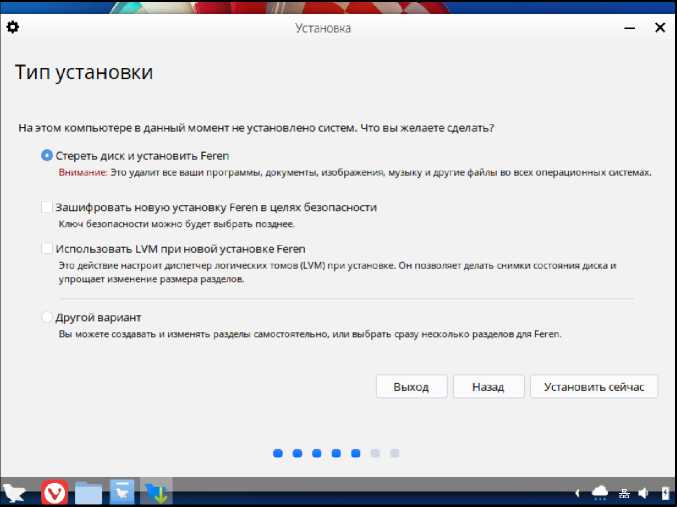Screen dimensions: 677x507
Task: Click the LVM description text about disk snapshots
Action: [337, 272]
